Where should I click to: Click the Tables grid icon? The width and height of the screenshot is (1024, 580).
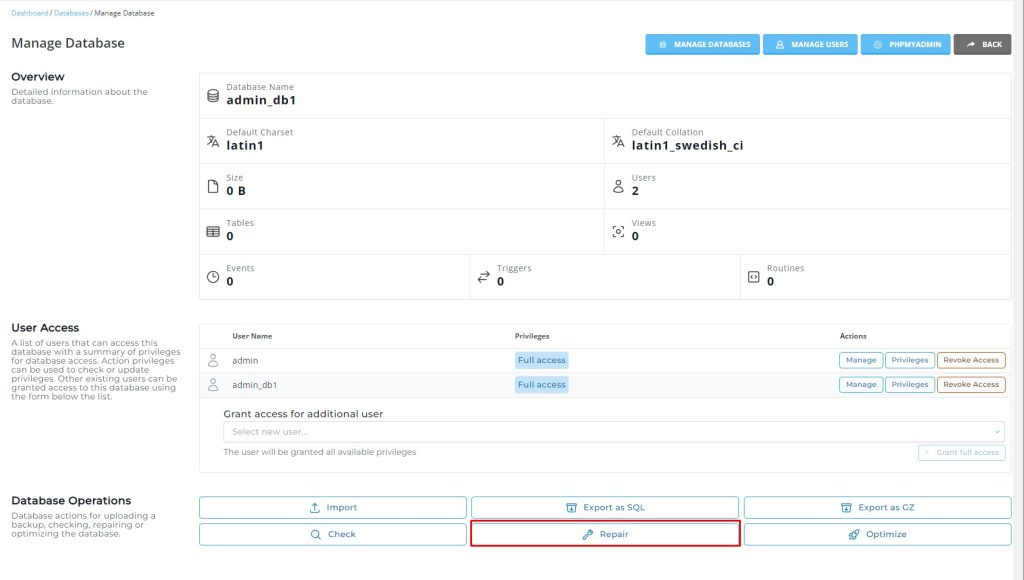pyautogui.click(x=213, y=232)
